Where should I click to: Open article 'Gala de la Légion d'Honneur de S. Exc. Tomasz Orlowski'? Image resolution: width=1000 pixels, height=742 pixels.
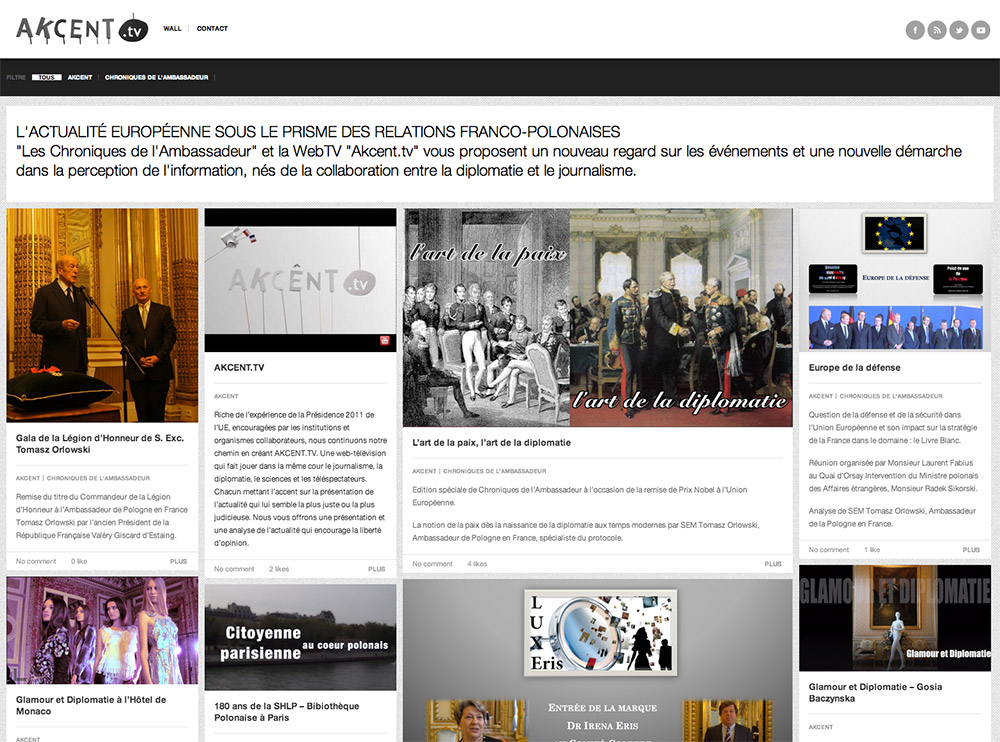(x=99, y=444)
